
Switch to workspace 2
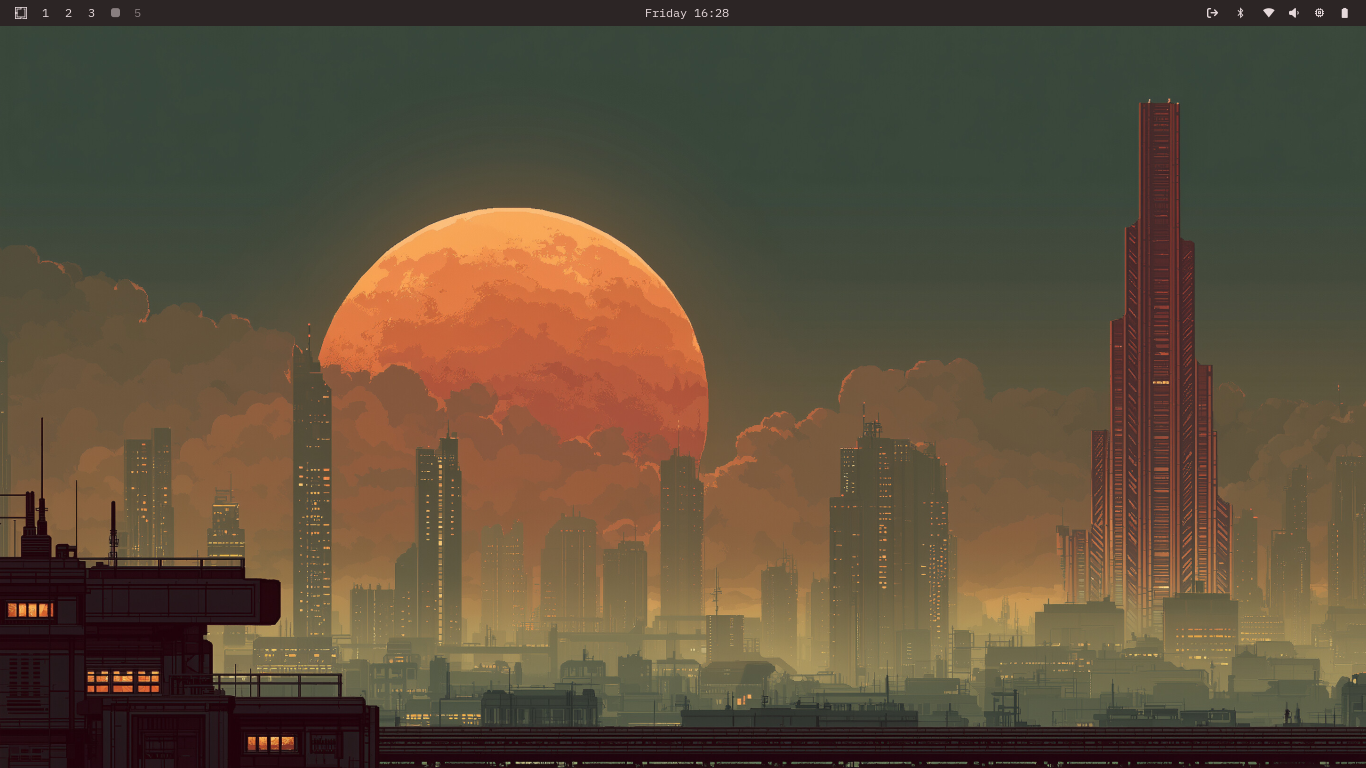(68, 13)
